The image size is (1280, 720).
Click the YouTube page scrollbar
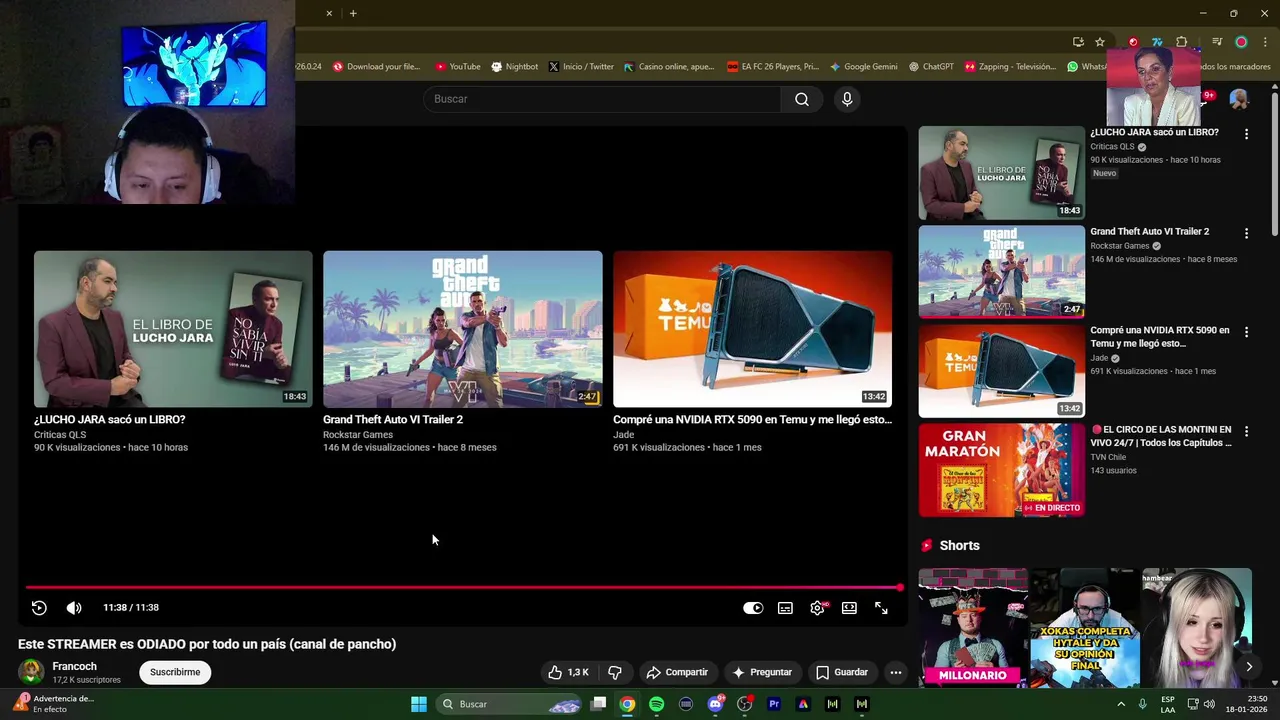(x=1274, y=165)
